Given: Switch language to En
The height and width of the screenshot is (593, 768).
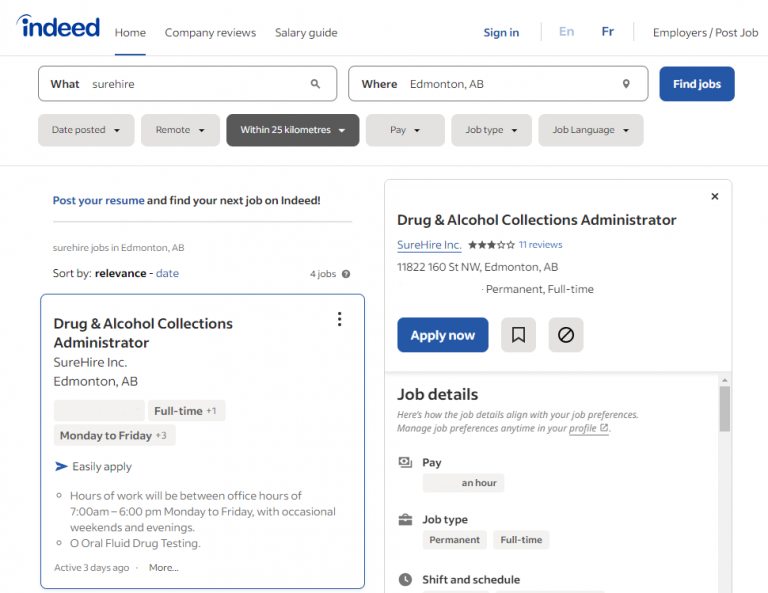Looking at the screenshot, I should (x=566, y=32).
